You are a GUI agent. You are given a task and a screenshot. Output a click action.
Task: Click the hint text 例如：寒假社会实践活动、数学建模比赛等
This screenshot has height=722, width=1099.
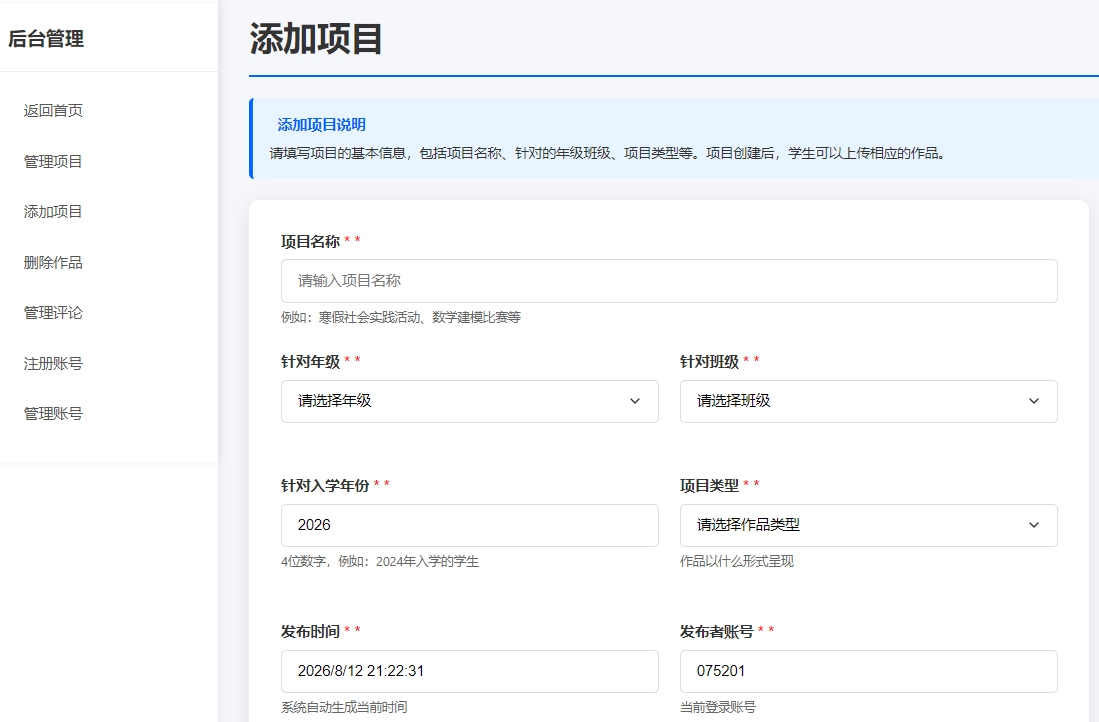401,318
